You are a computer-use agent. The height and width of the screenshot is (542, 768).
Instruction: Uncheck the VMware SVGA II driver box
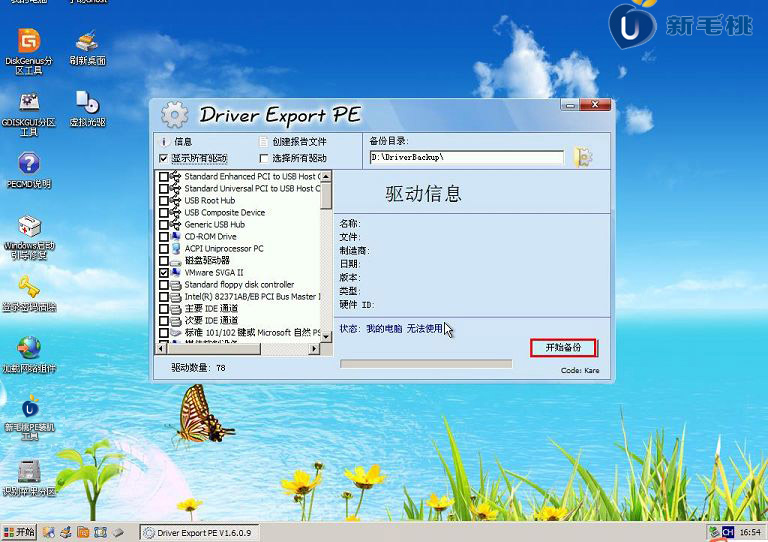click(164, 273)
